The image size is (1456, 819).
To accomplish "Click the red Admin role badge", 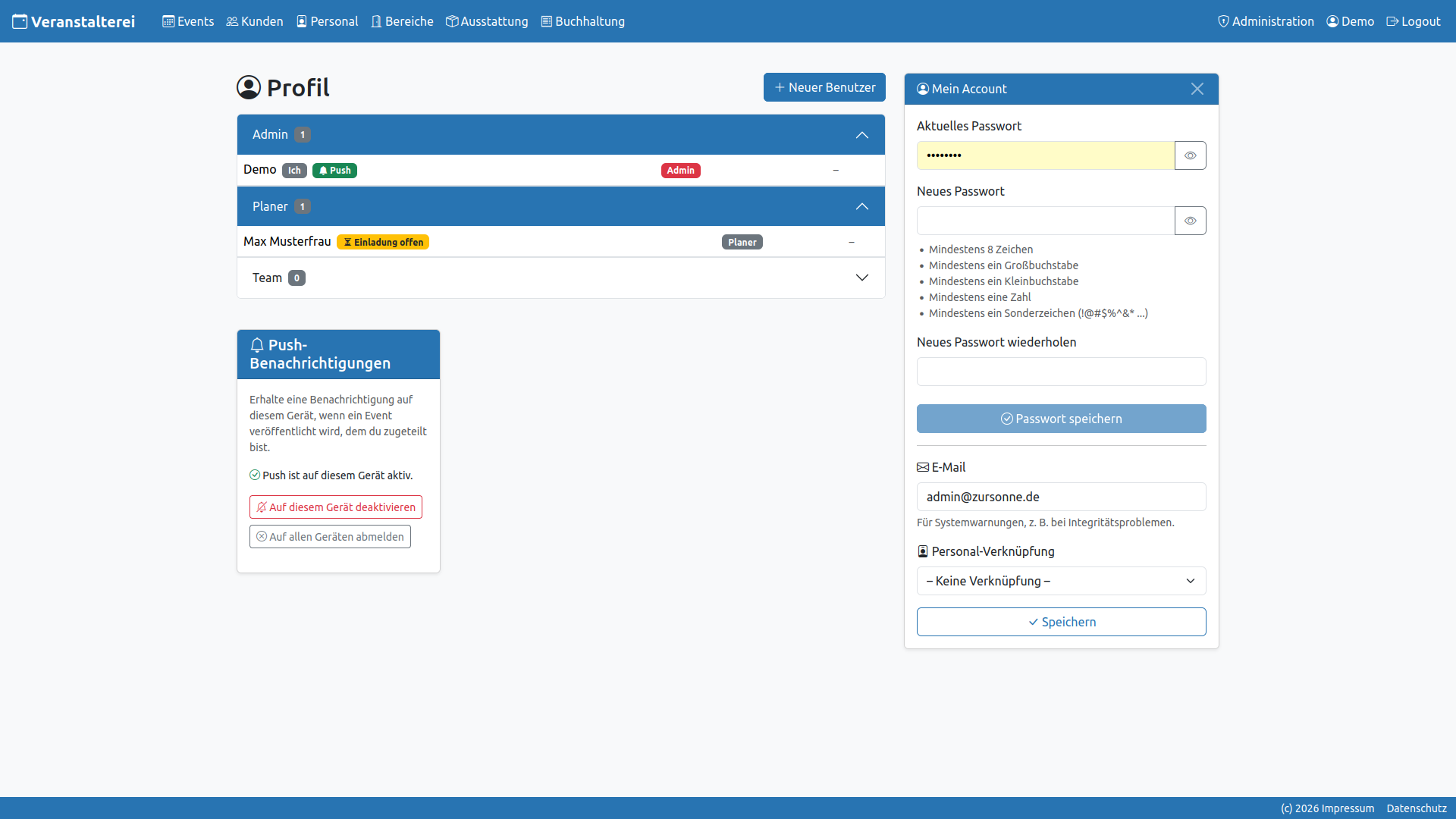I will coord(680,171).
